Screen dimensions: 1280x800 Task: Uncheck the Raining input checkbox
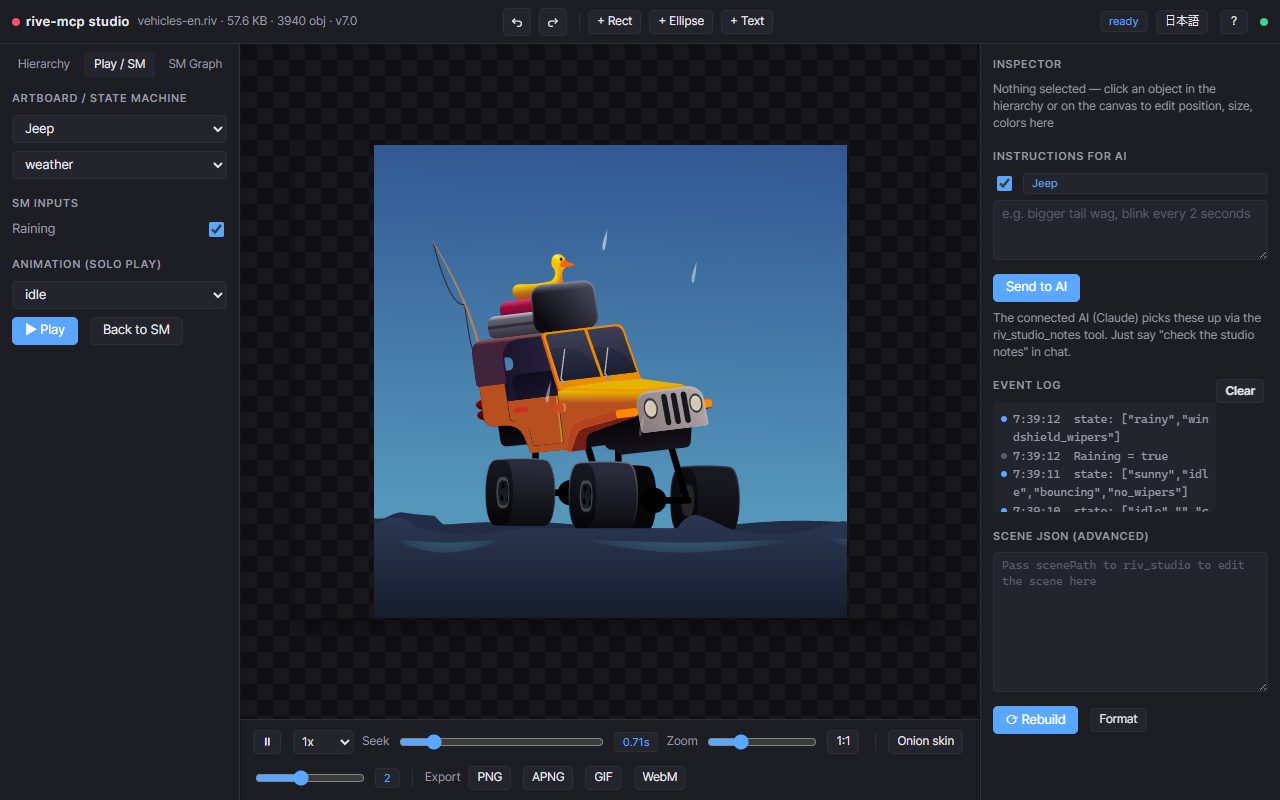[x=216, y=229]
